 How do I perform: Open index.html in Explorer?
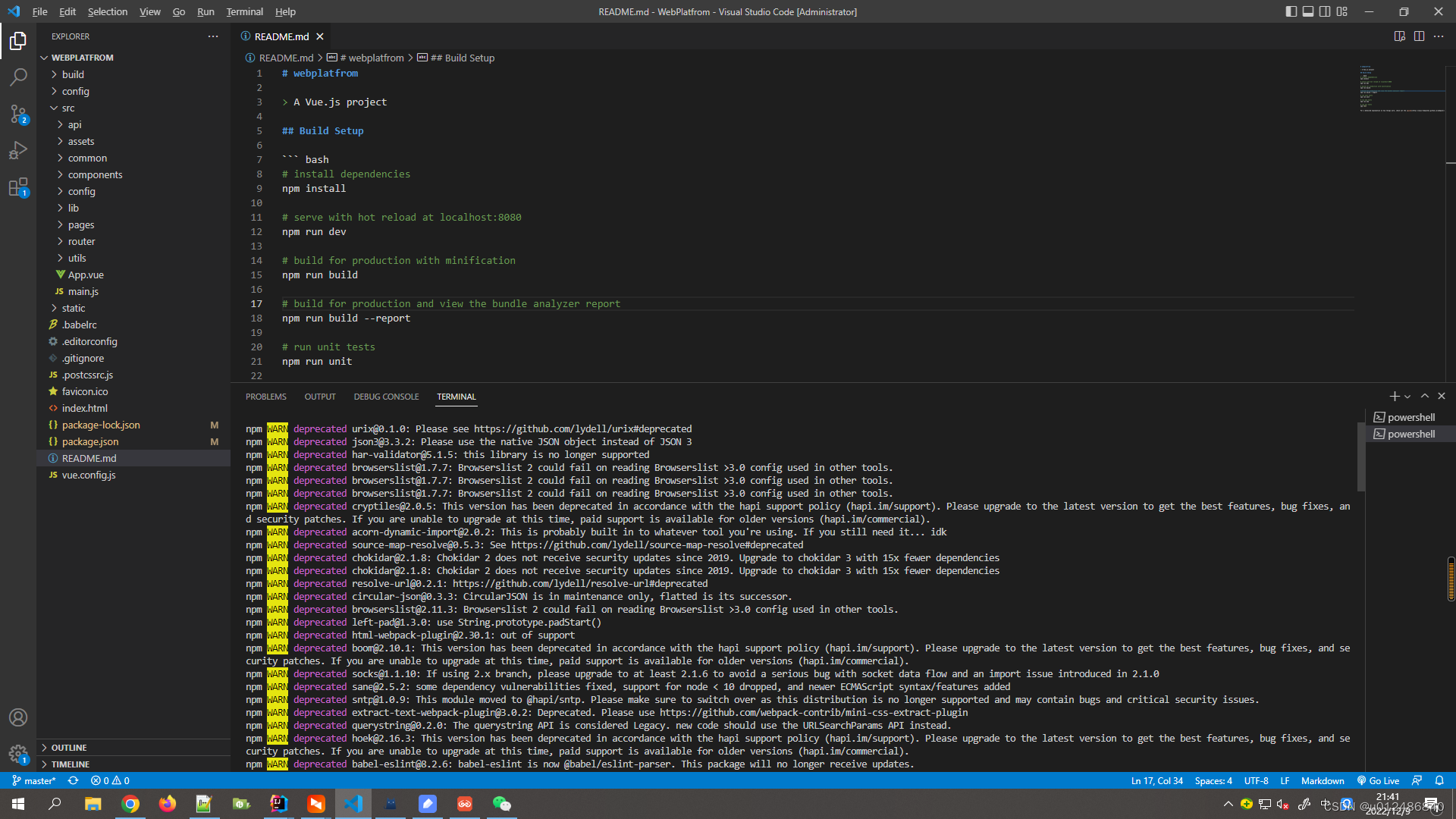click(x=85, y=408)
